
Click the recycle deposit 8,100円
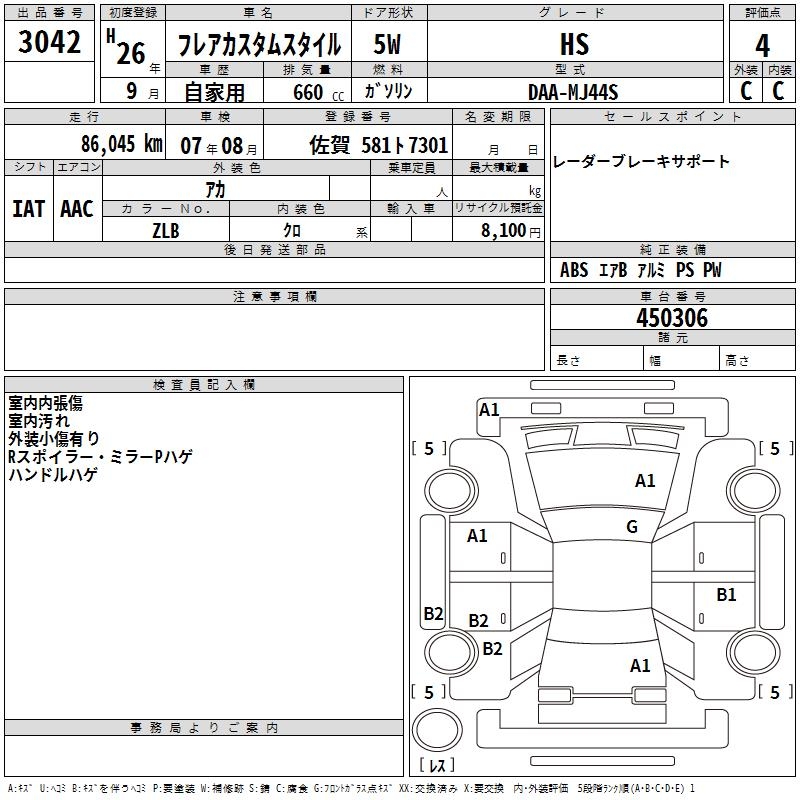(511, 231)
